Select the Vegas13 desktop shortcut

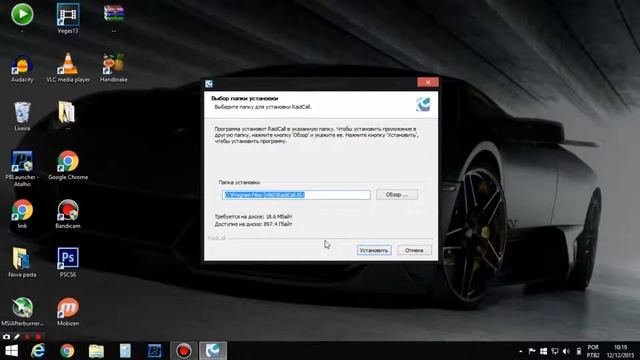(68, 18)
